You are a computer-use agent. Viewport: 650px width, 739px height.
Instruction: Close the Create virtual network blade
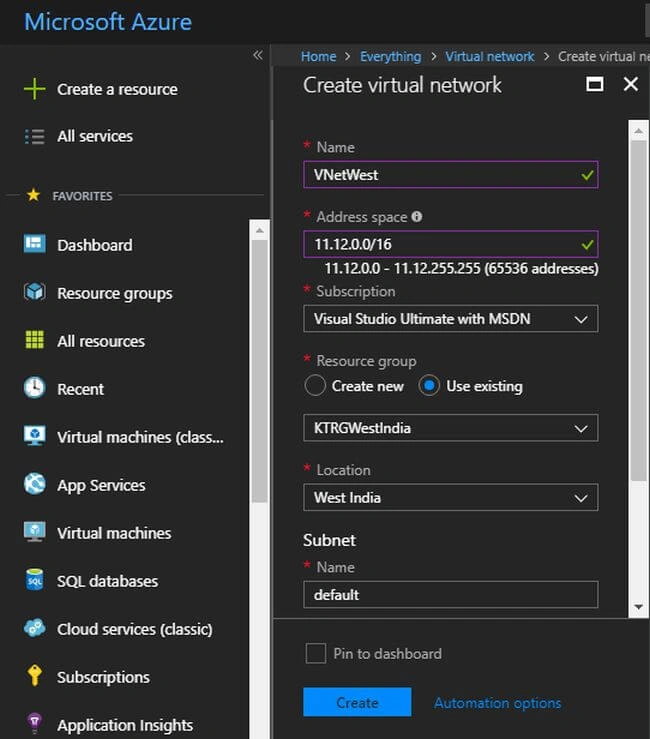pyautogui.click(x=631, y=84)
